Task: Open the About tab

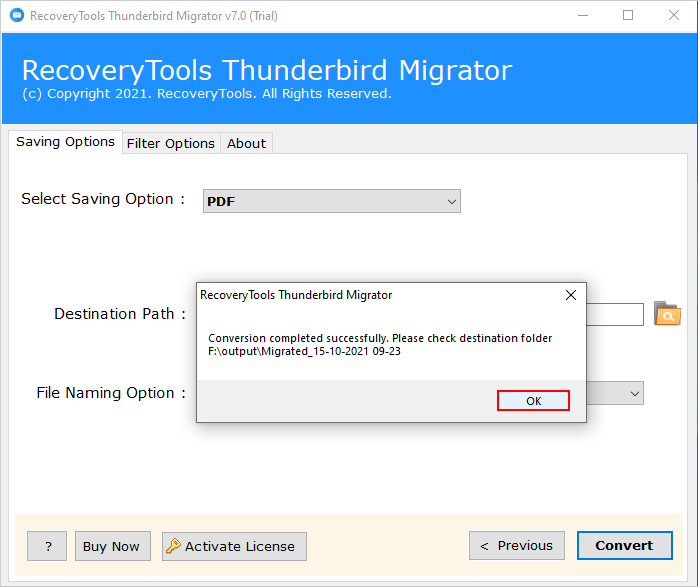Action: [246, 143]
